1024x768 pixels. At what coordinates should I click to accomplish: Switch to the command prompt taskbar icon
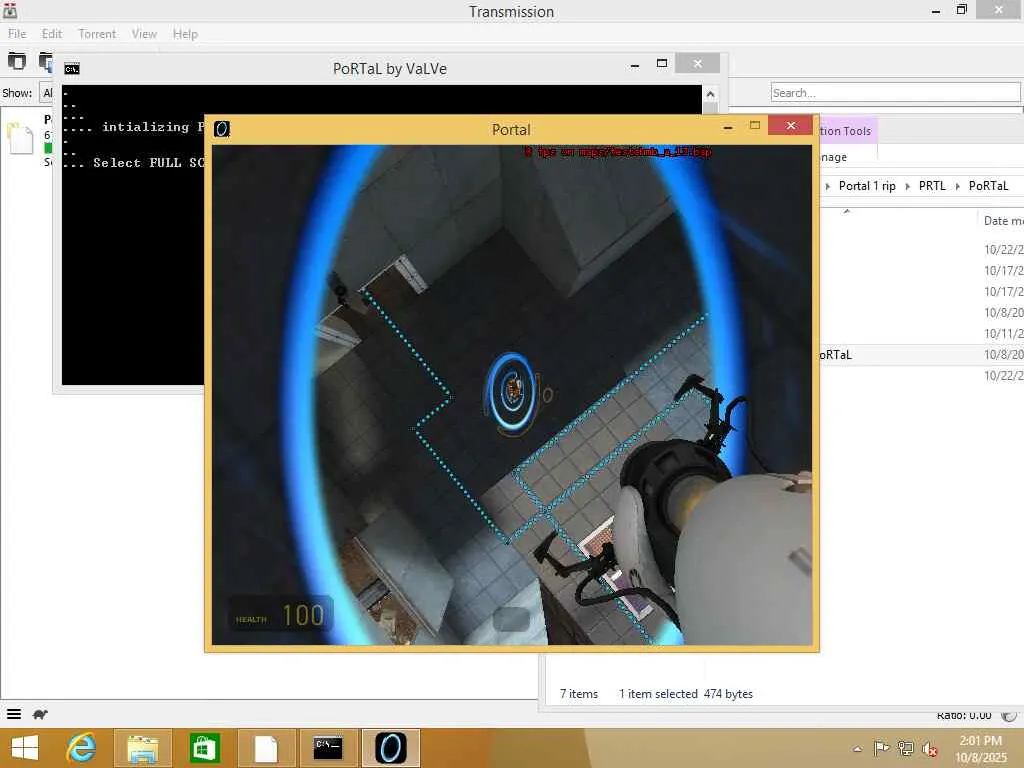328,748
